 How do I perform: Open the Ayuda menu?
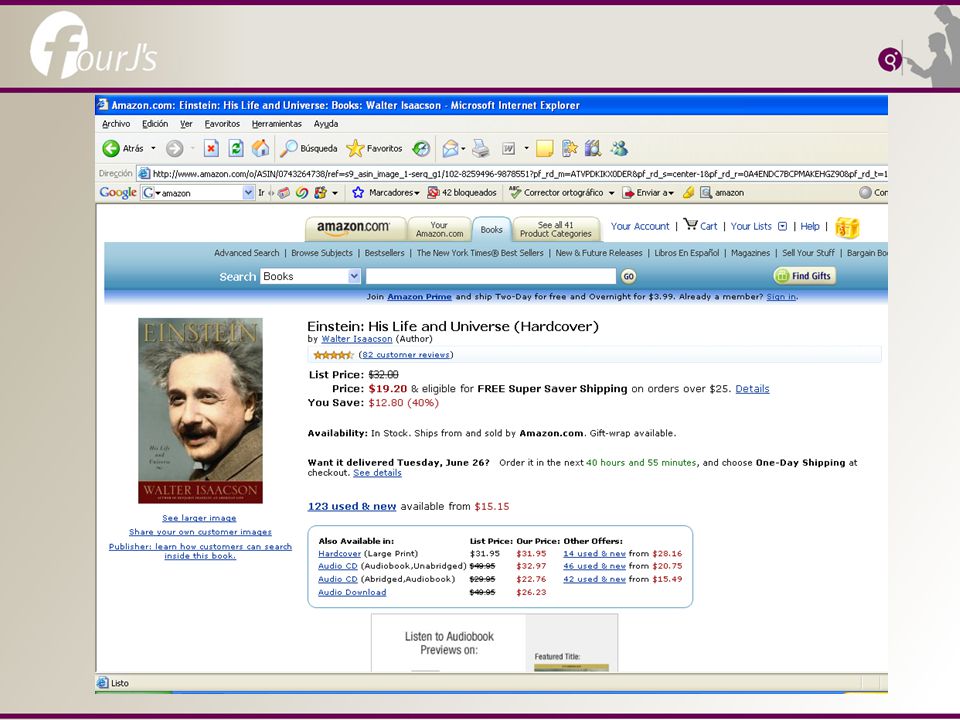pos(326,124)
